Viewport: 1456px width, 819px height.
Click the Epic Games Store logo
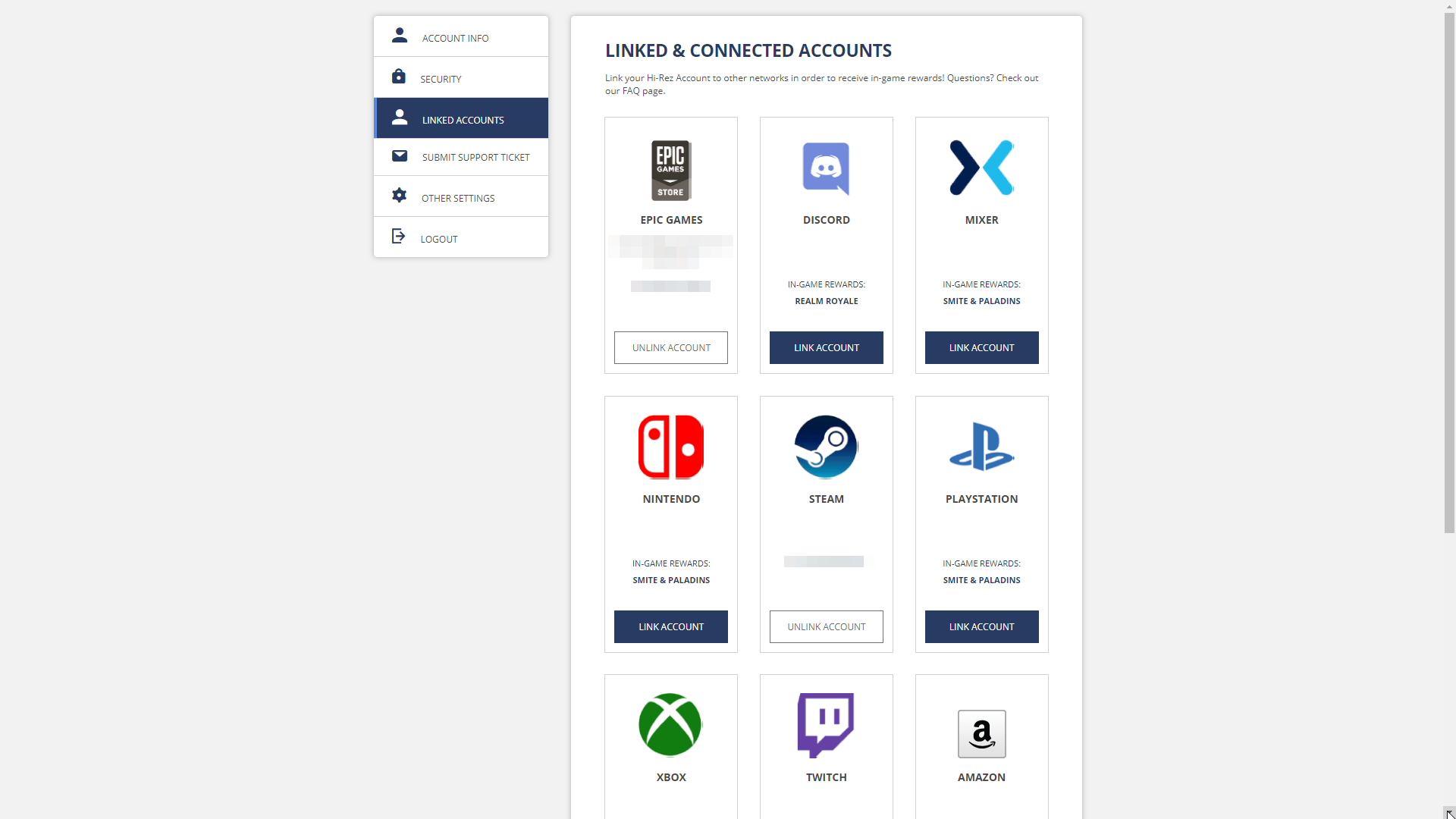pyautogui.click(x=671, y=170)
